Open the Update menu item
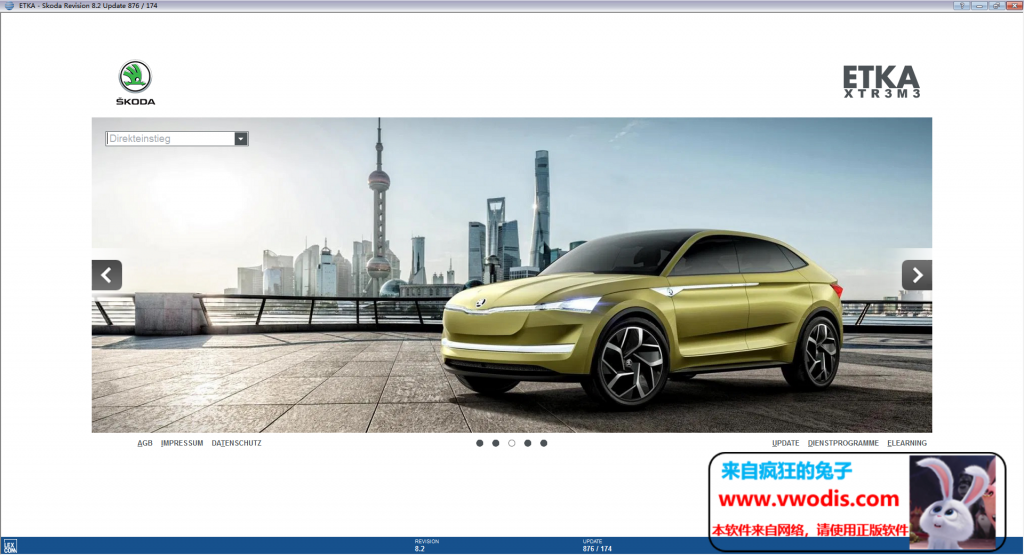1024x555 pixels. pyautogui.click(x=786, y=443)
